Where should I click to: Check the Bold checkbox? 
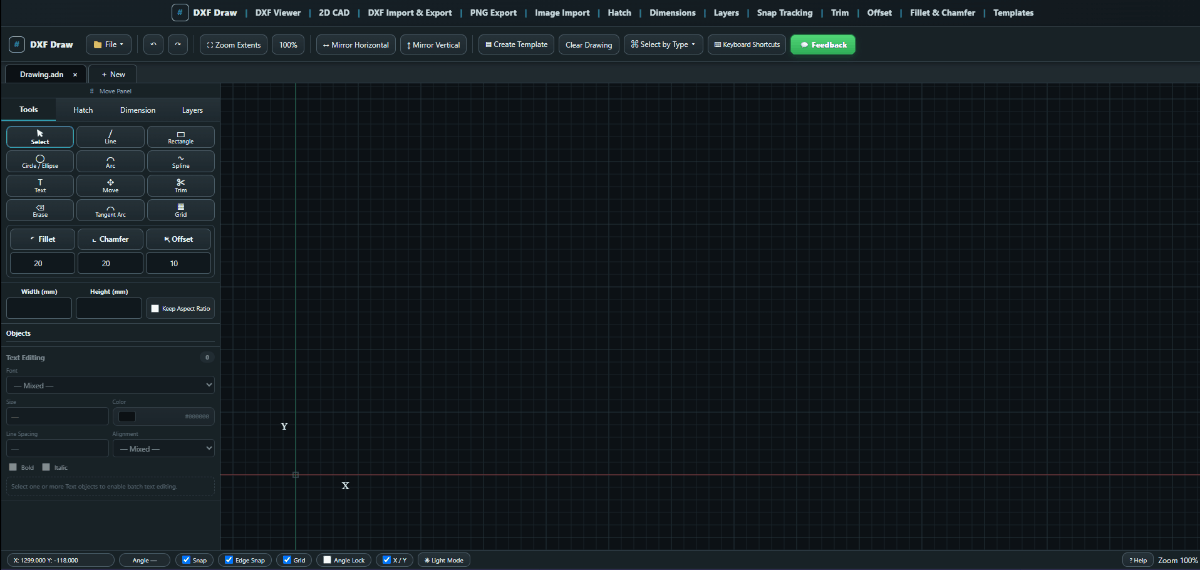[x=13, y=467]
